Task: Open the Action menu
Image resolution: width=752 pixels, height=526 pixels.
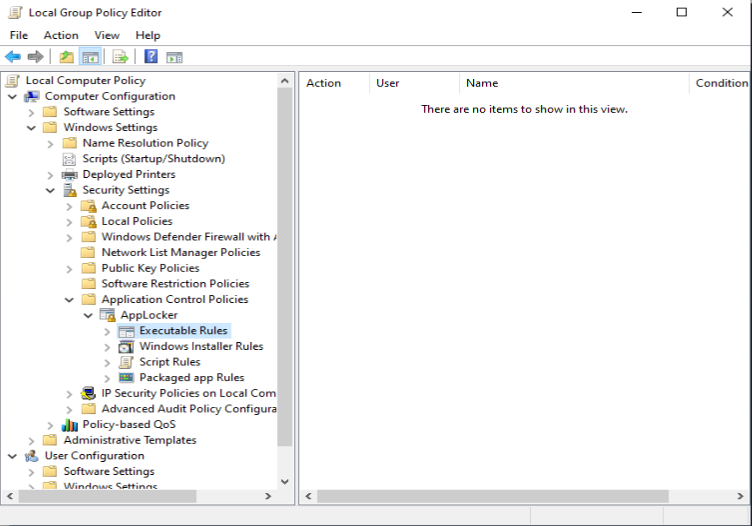Action: (x=61, y=35)
